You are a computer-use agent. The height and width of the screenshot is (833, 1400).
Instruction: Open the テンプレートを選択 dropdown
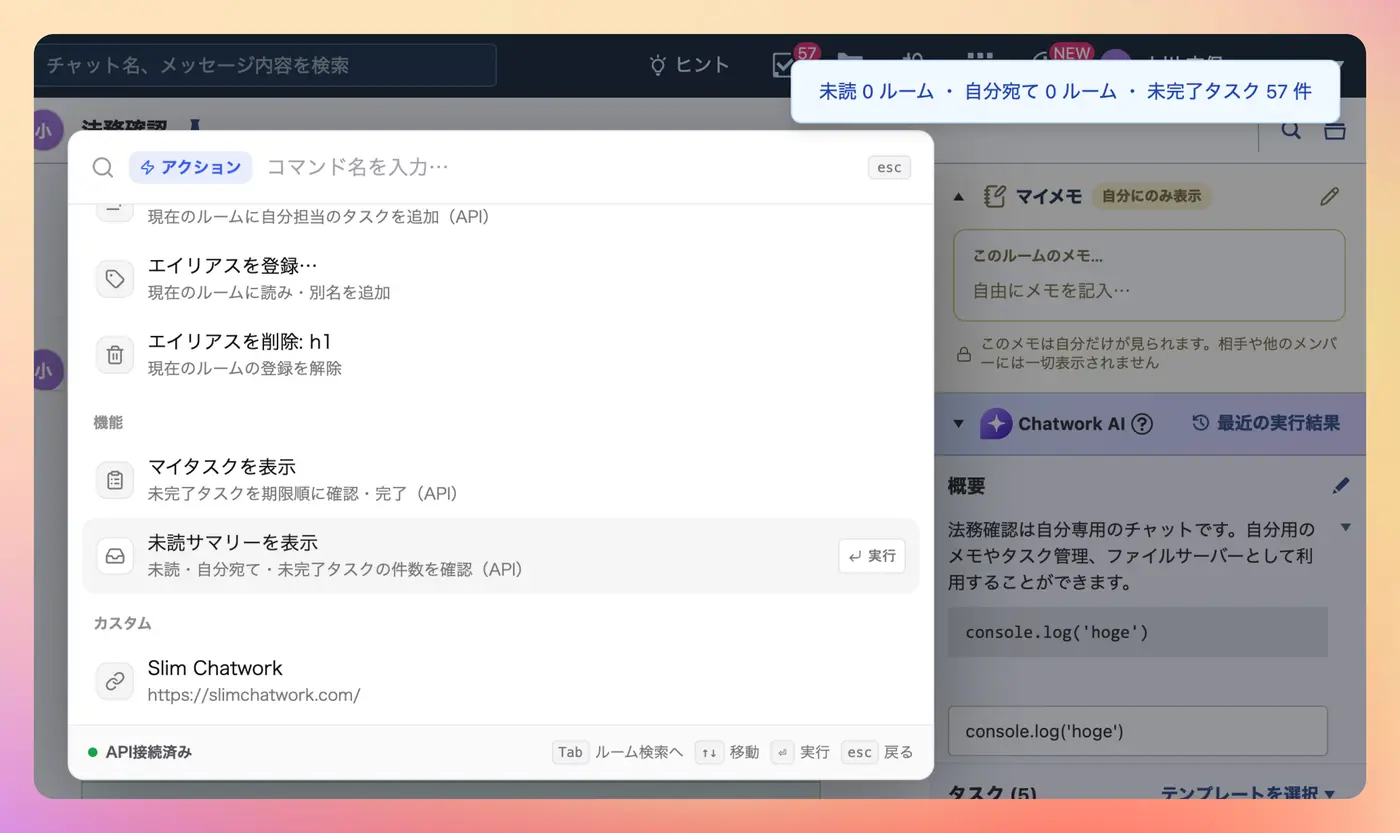(1248, 793)
